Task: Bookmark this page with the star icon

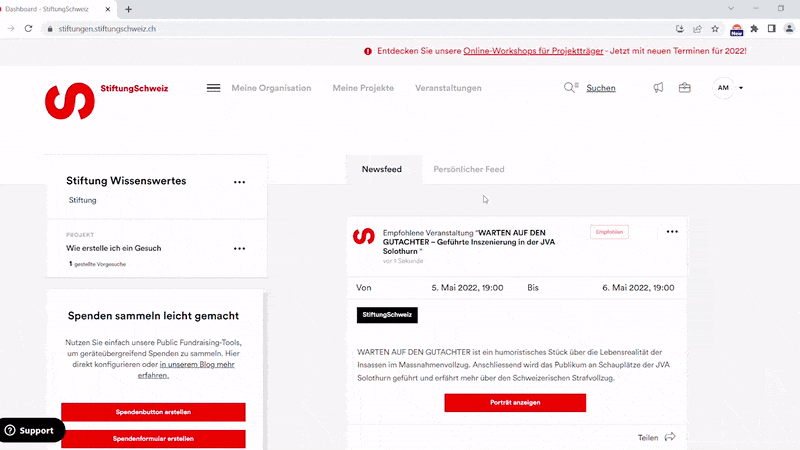Action: [715, 29]
